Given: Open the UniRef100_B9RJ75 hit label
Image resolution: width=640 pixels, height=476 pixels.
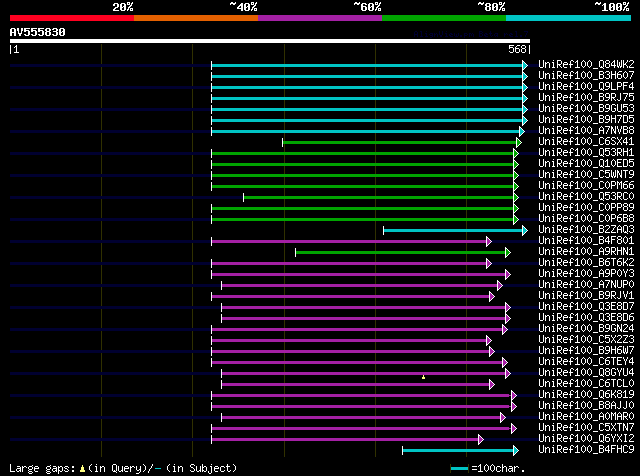Looking at the screenshot, I should 586,97.
